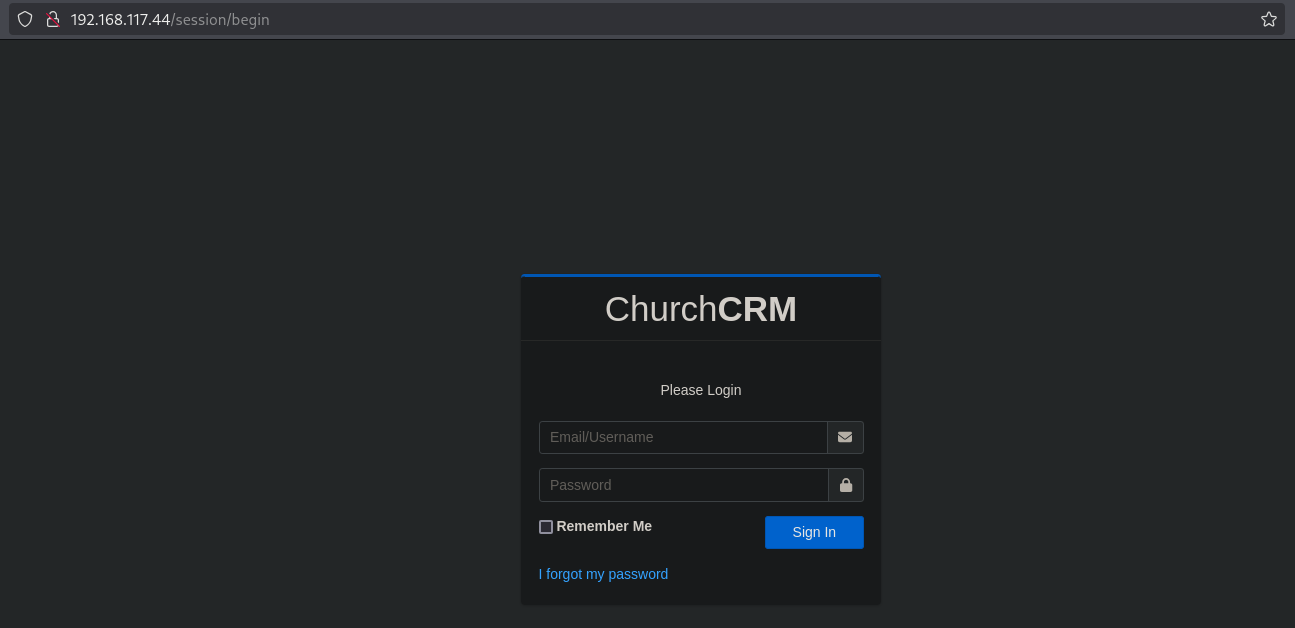
Task: Focus the Password input field
Action: pyautogui.click(x=683, y=485)
